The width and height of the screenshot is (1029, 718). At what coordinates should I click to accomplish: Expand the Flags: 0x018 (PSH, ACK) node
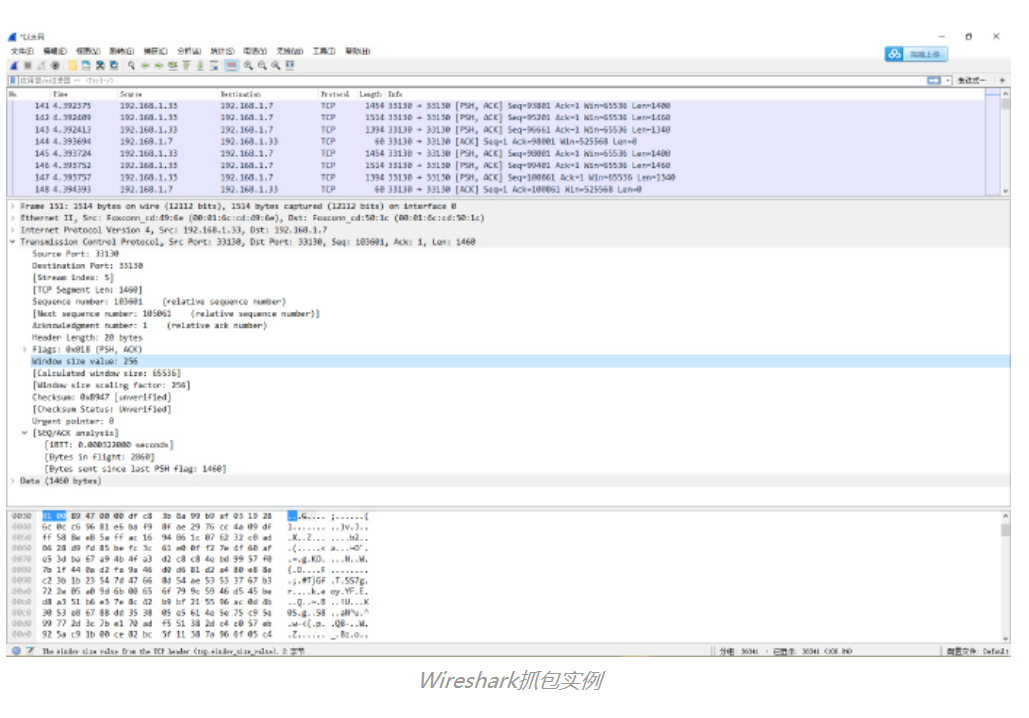click(25, 349)
